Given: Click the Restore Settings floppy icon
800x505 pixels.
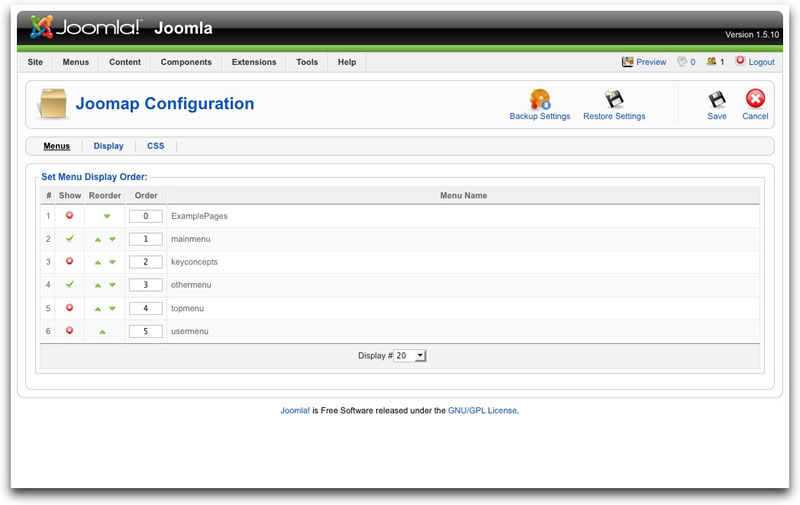Looking at the screenshot, I should pyautogui.click(x=614, y=99).
